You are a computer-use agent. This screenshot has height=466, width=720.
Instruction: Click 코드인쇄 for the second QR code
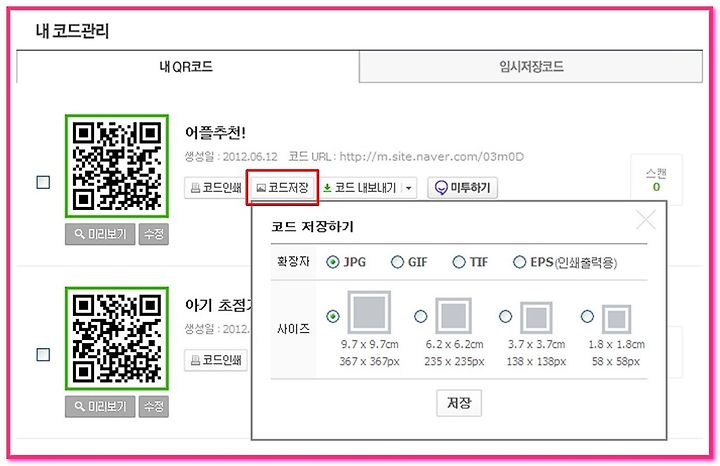(x=216, y=360)
